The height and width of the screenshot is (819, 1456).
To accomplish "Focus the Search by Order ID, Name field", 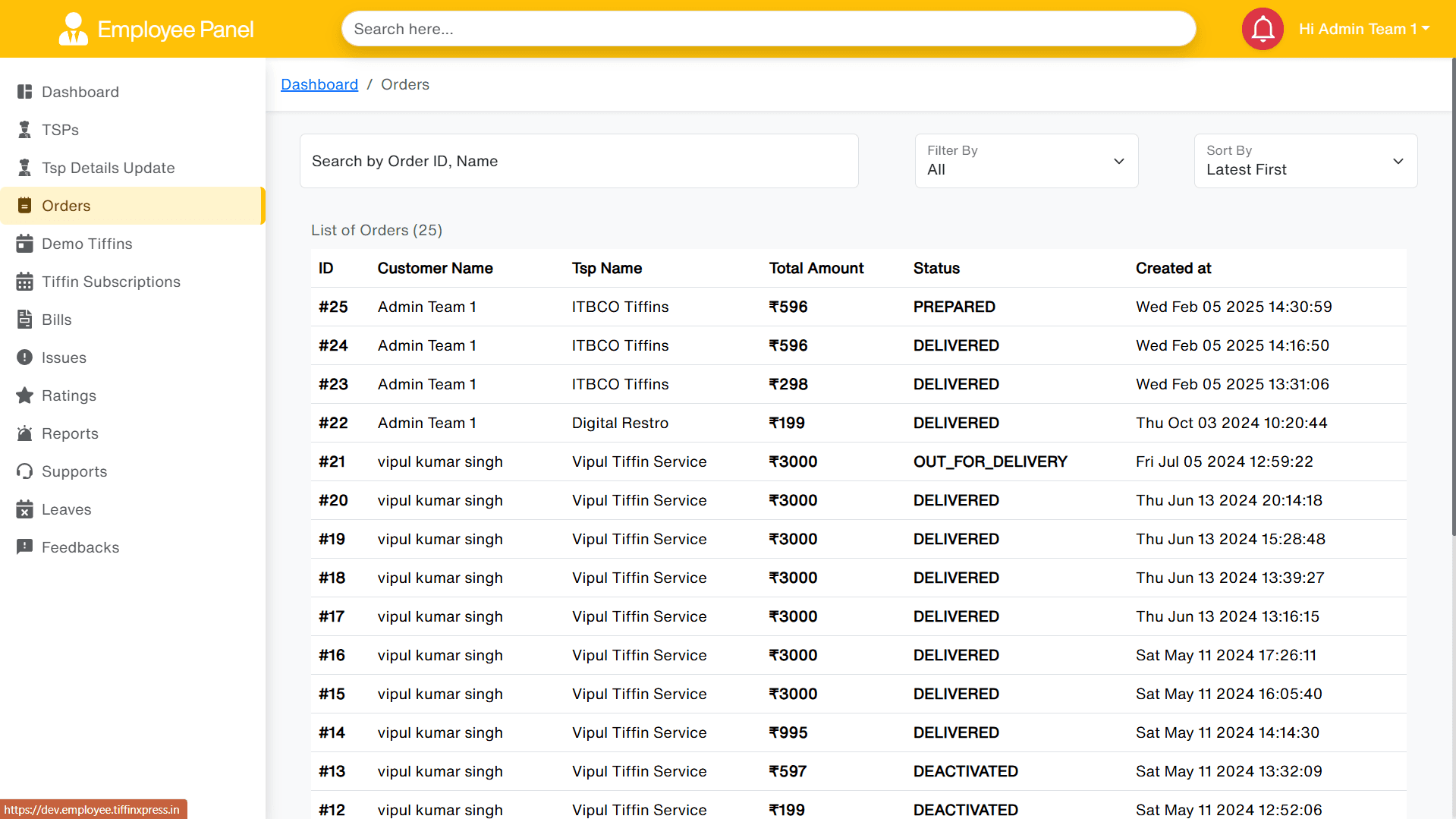I will [x=578, y=161].
